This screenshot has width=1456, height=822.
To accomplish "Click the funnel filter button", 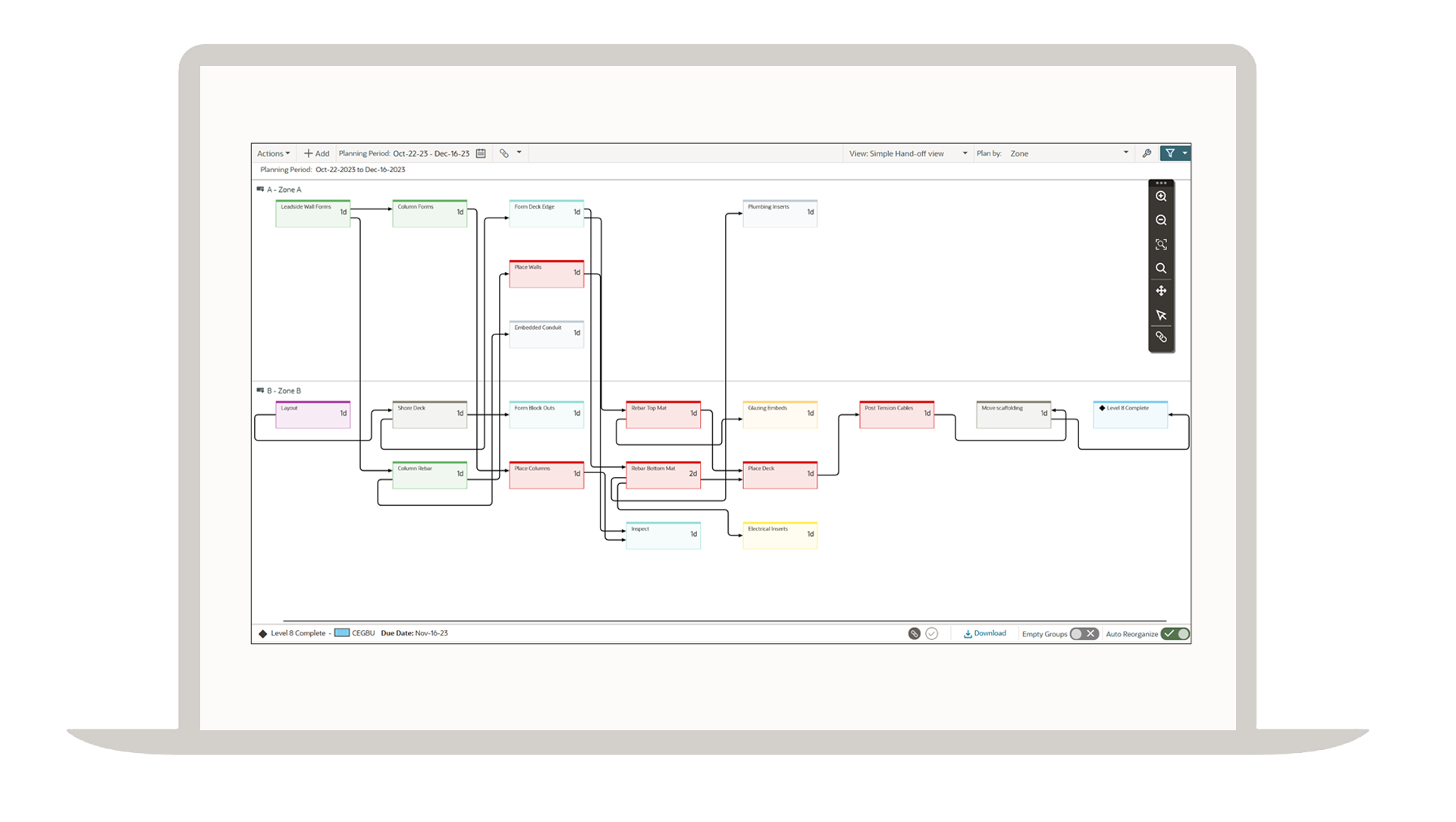I will (x=1170, y=153).
